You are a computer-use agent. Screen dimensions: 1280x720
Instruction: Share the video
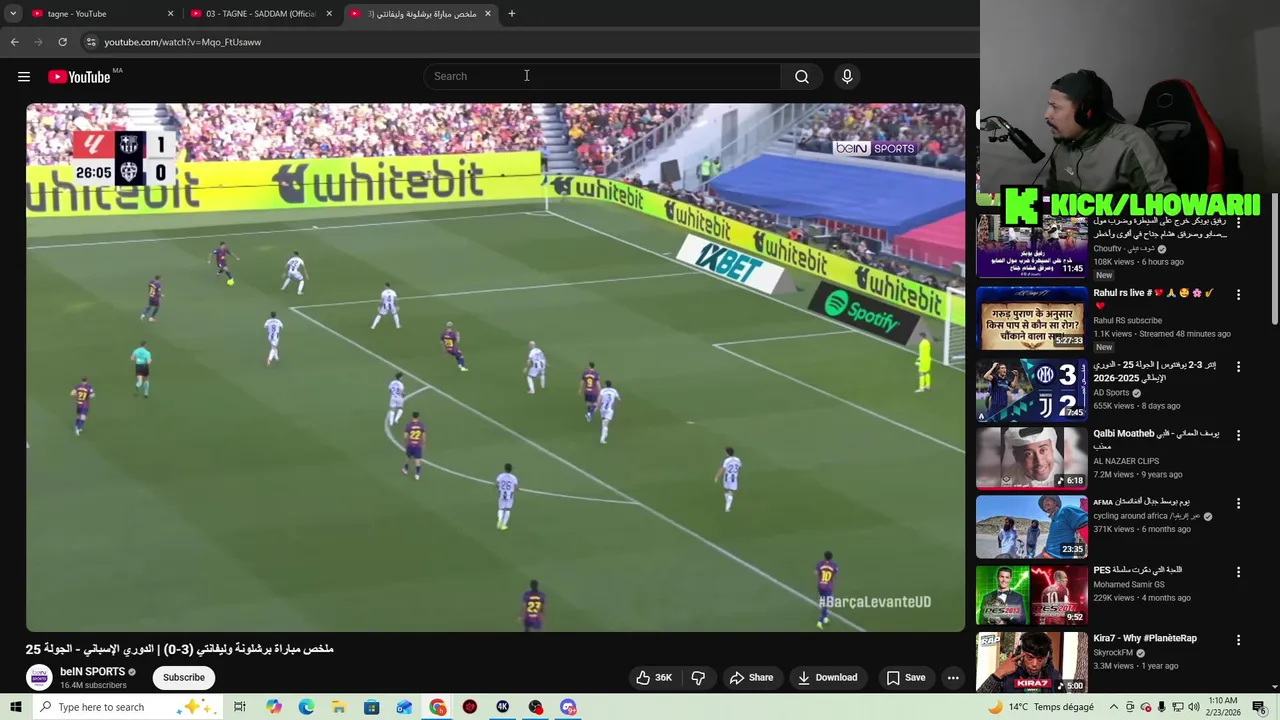pyautogui.click(x=751, y=678)
